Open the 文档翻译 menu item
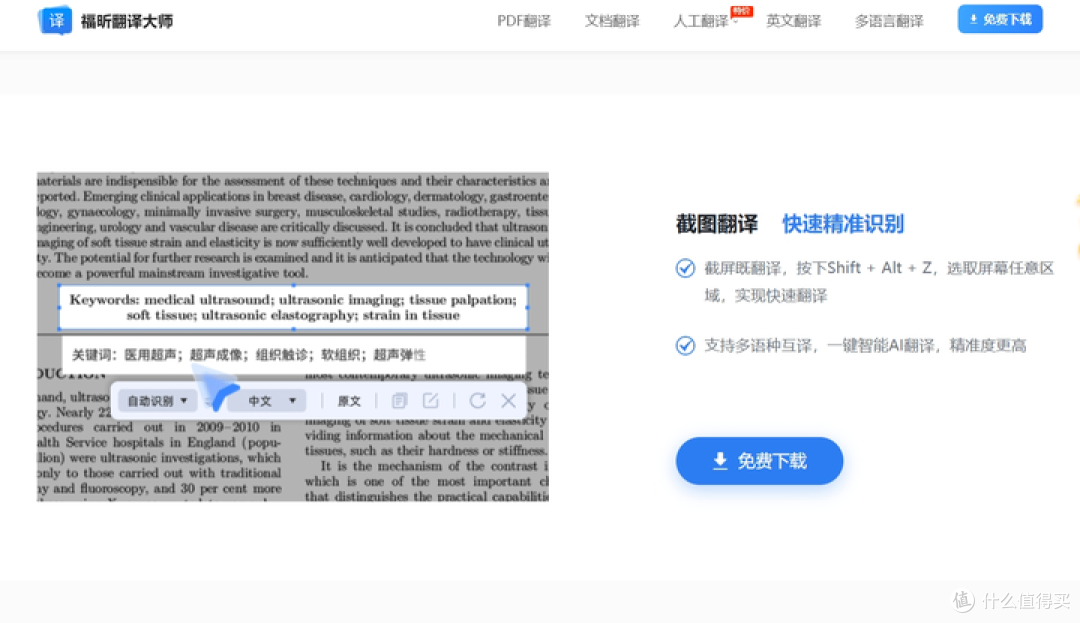Screen dimensions: 1080x623 [612, 21]
